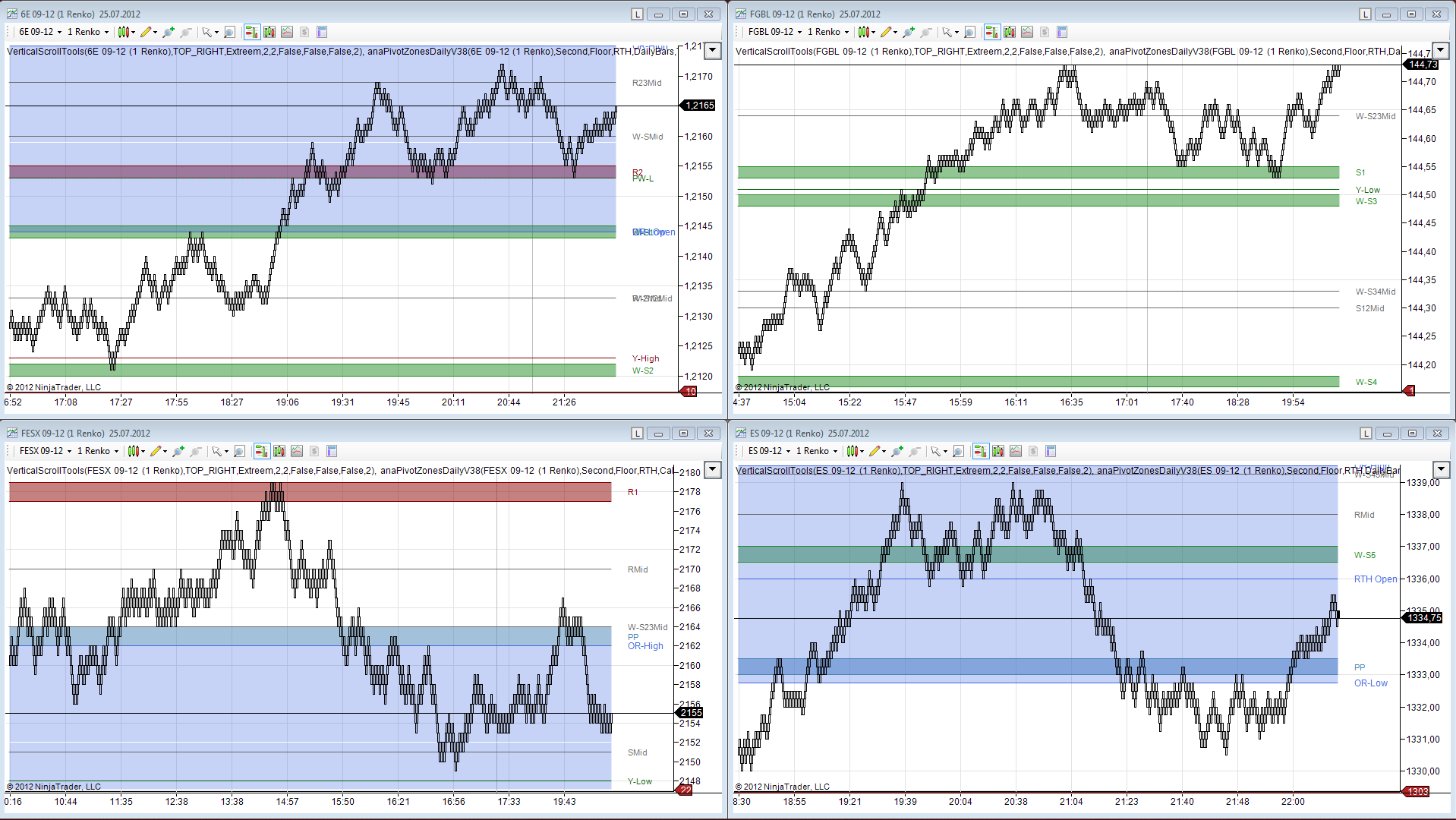Viewport: 1456px width, 820px height.
Task: Click the L link button on FGBL window
Action: pos(1366,14)
